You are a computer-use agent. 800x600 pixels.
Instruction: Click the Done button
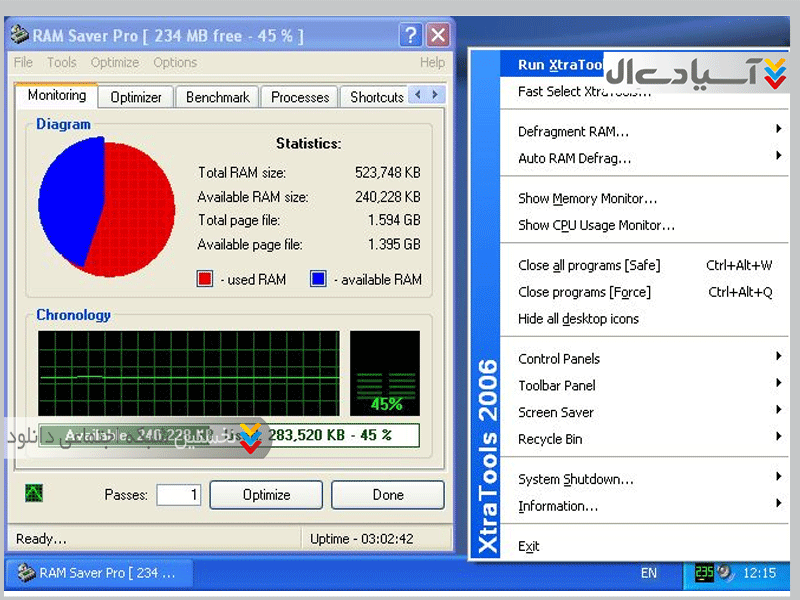[388, 495]
